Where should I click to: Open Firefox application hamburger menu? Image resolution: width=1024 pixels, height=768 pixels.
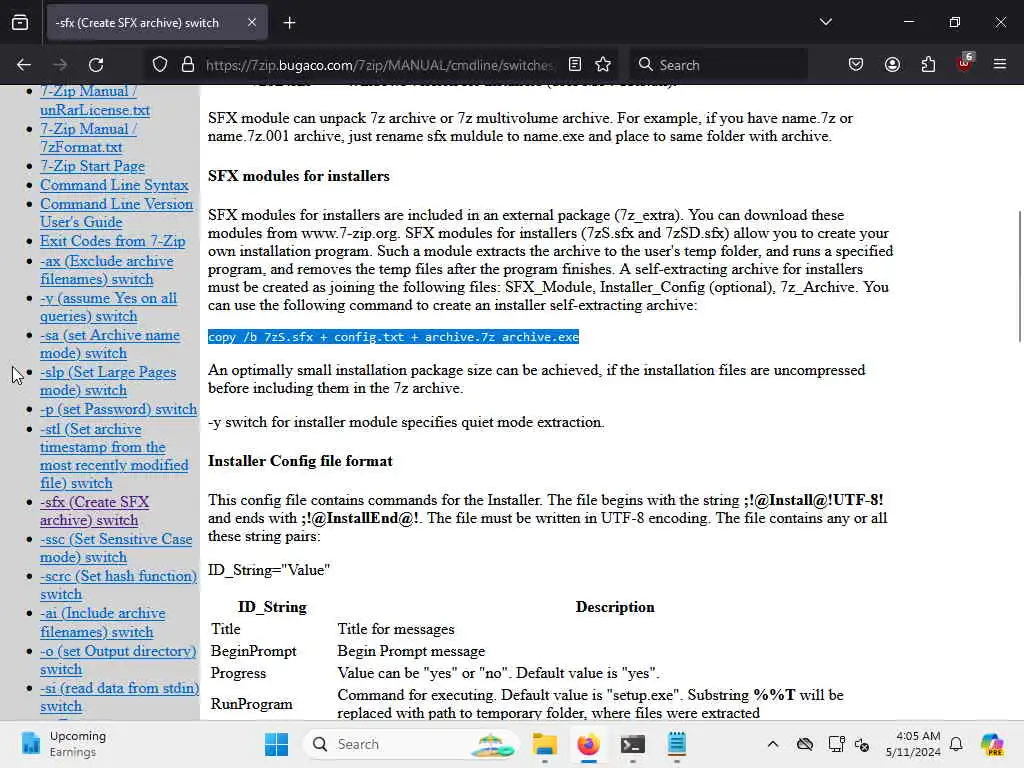tap(1000, 64)
